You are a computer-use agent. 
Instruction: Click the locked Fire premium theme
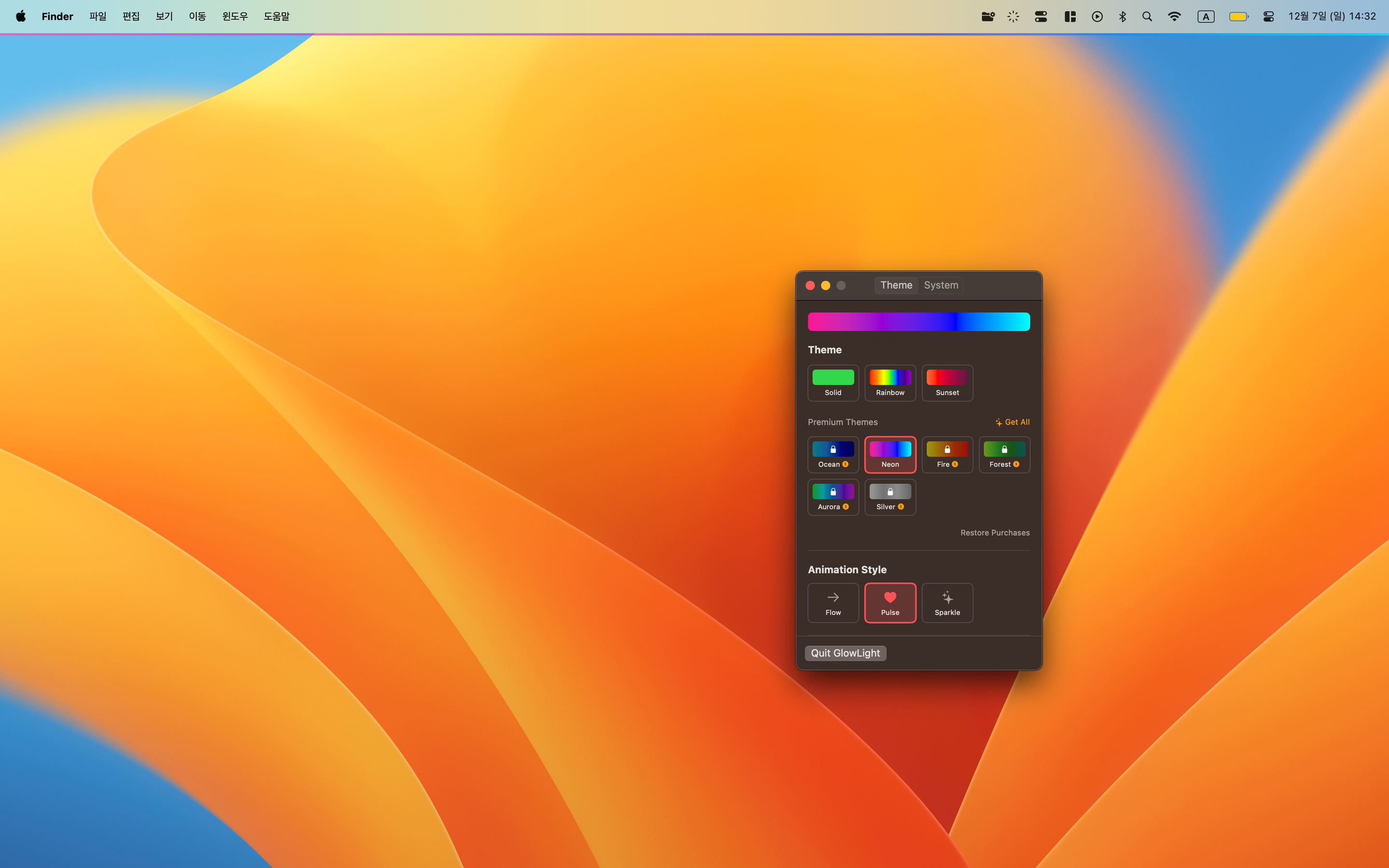click(x=947, y=454)
